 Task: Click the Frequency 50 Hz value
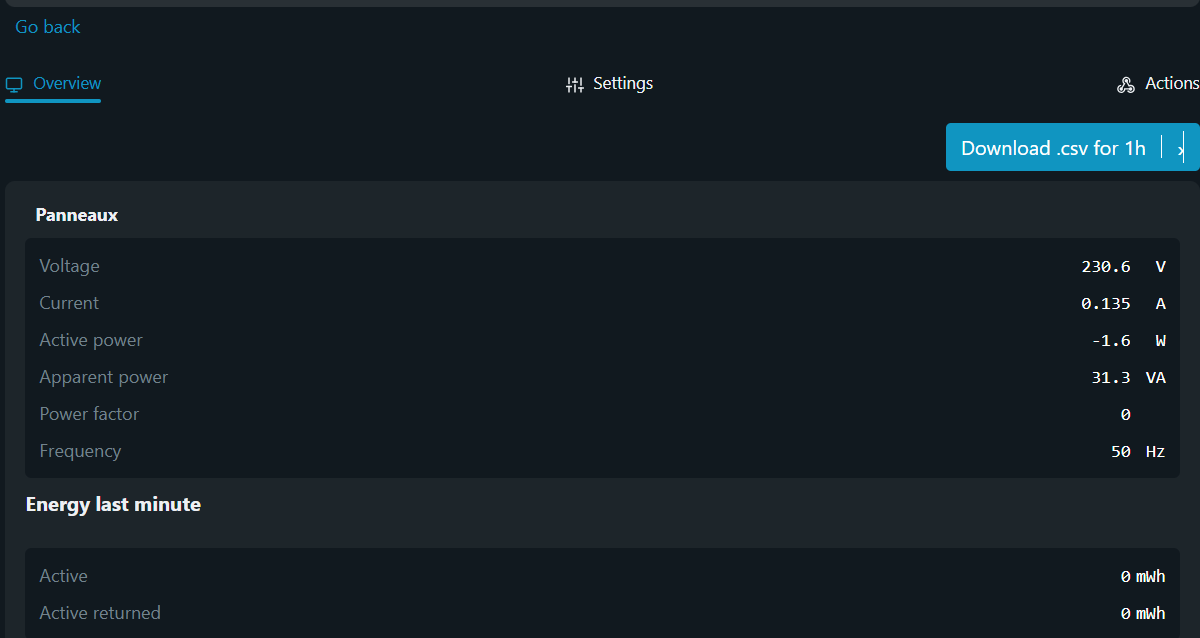(x=1138, y=452)
